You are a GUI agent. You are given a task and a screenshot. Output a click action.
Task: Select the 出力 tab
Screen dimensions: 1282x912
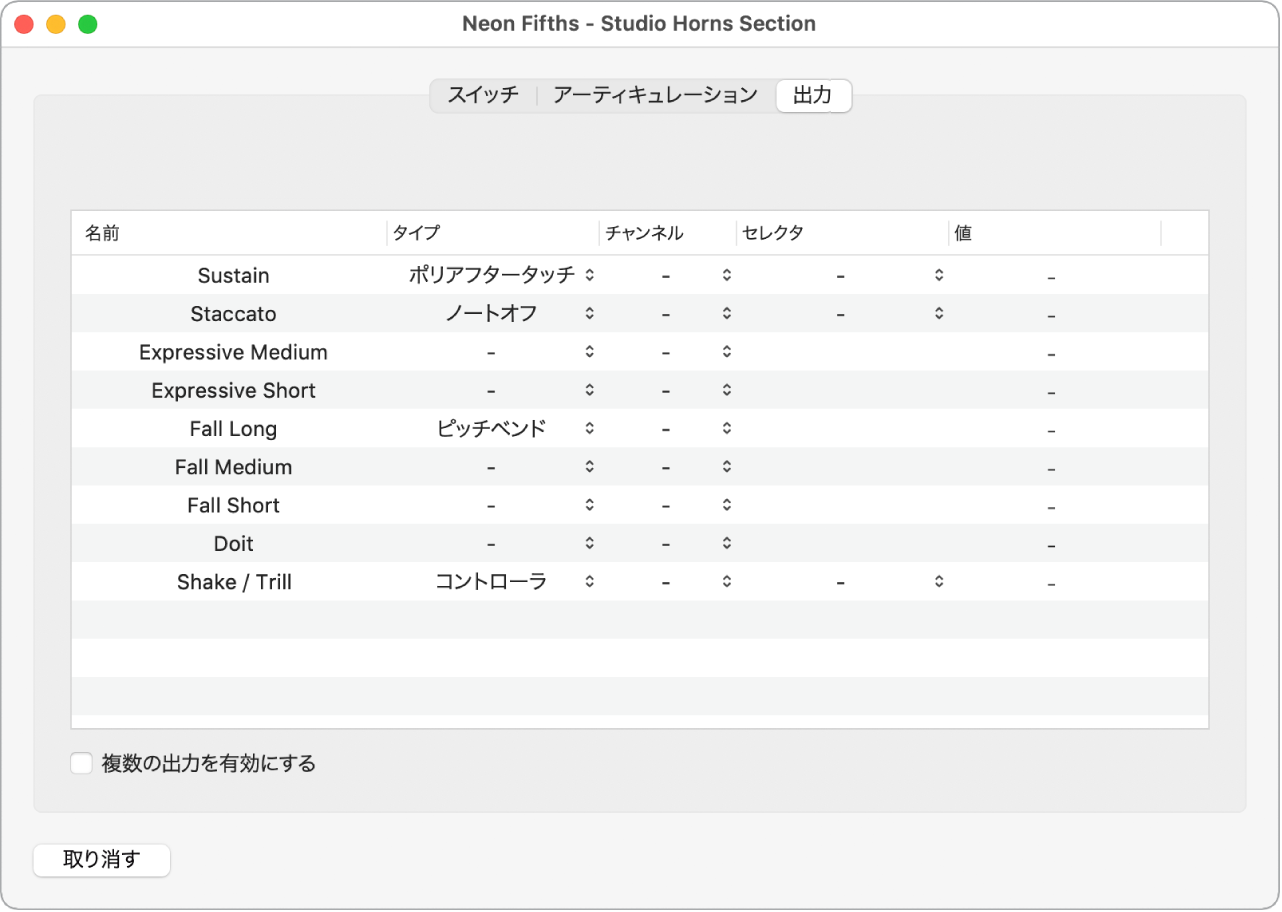[x=814, y=95]
